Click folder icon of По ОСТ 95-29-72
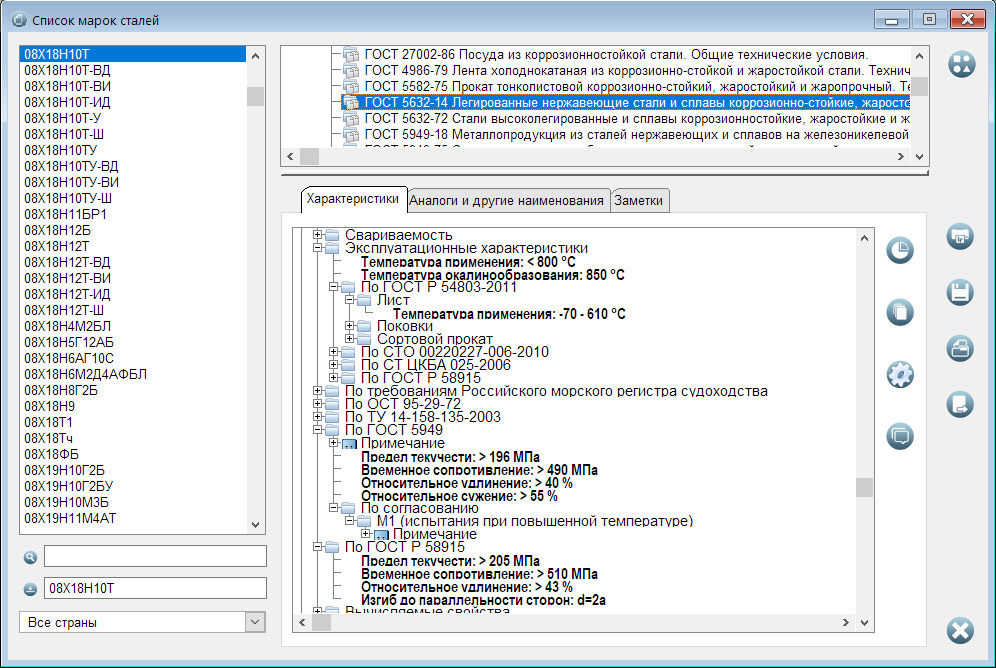 tap(332, 404)
